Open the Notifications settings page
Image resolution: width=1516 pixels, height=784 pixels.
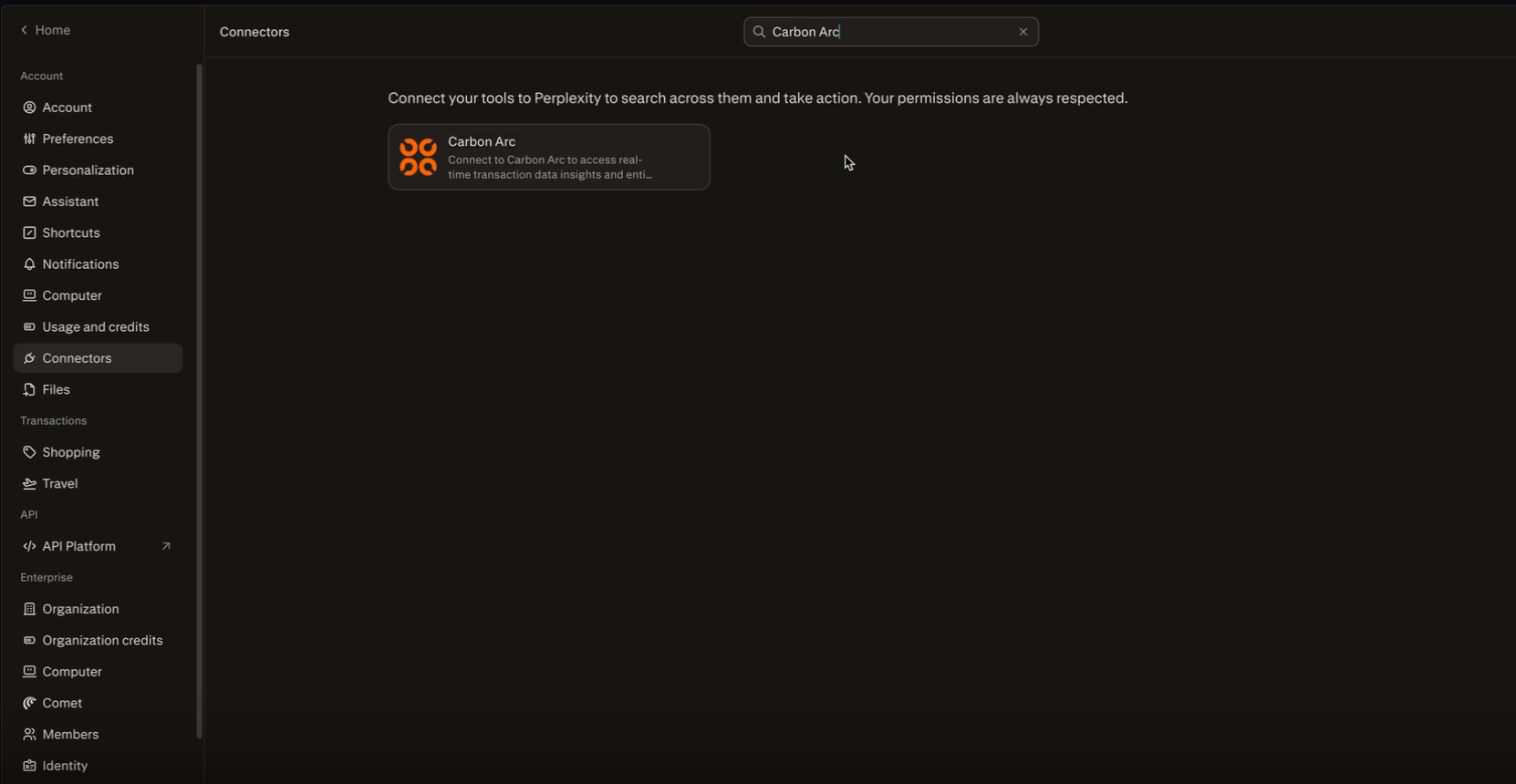[x=98, y=264]
